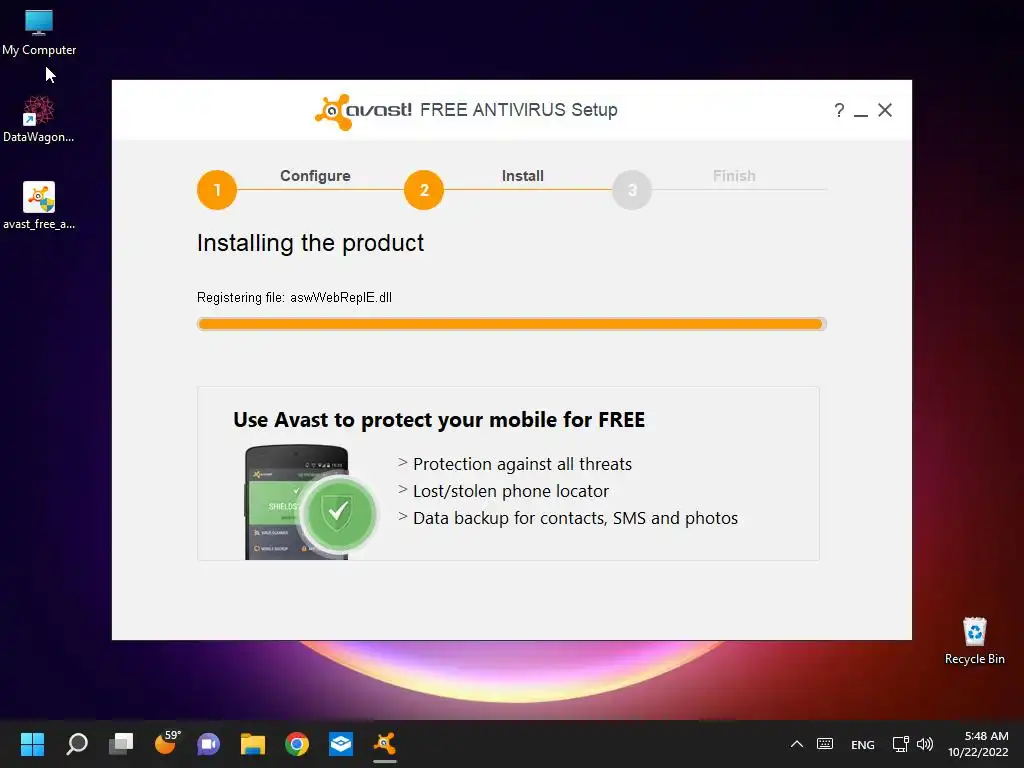Select the DataWagon desktop shortcut

click(x=39, y=120)
